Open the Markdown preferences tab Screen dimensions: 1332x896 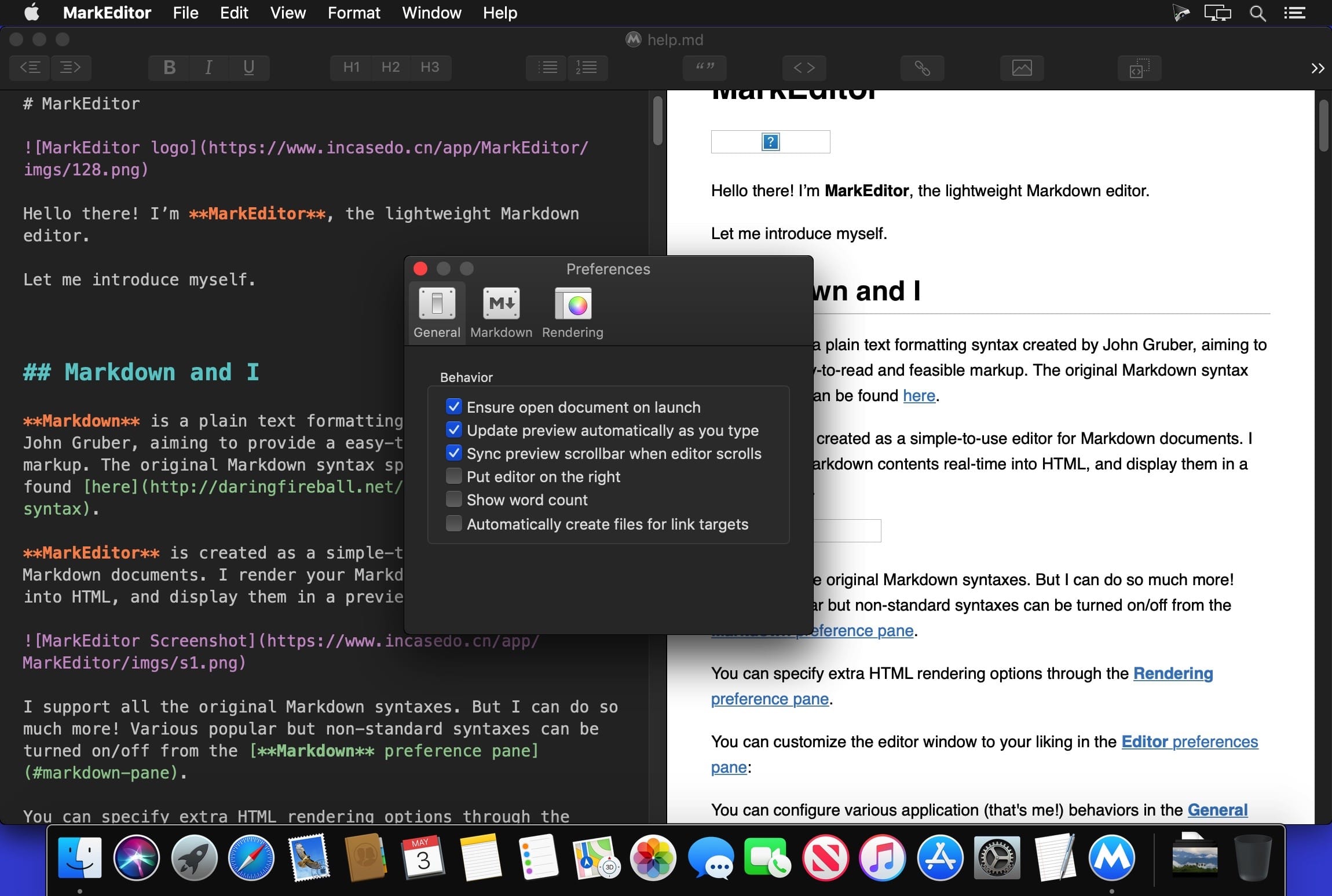point(501,313)
